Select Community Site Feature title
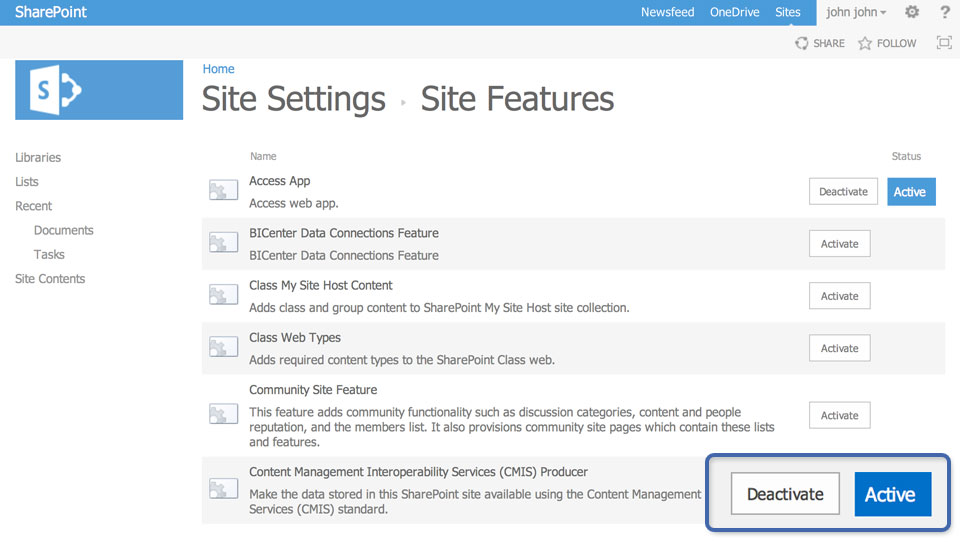Viewport: 960px width, 542px height. click(313, 390)
